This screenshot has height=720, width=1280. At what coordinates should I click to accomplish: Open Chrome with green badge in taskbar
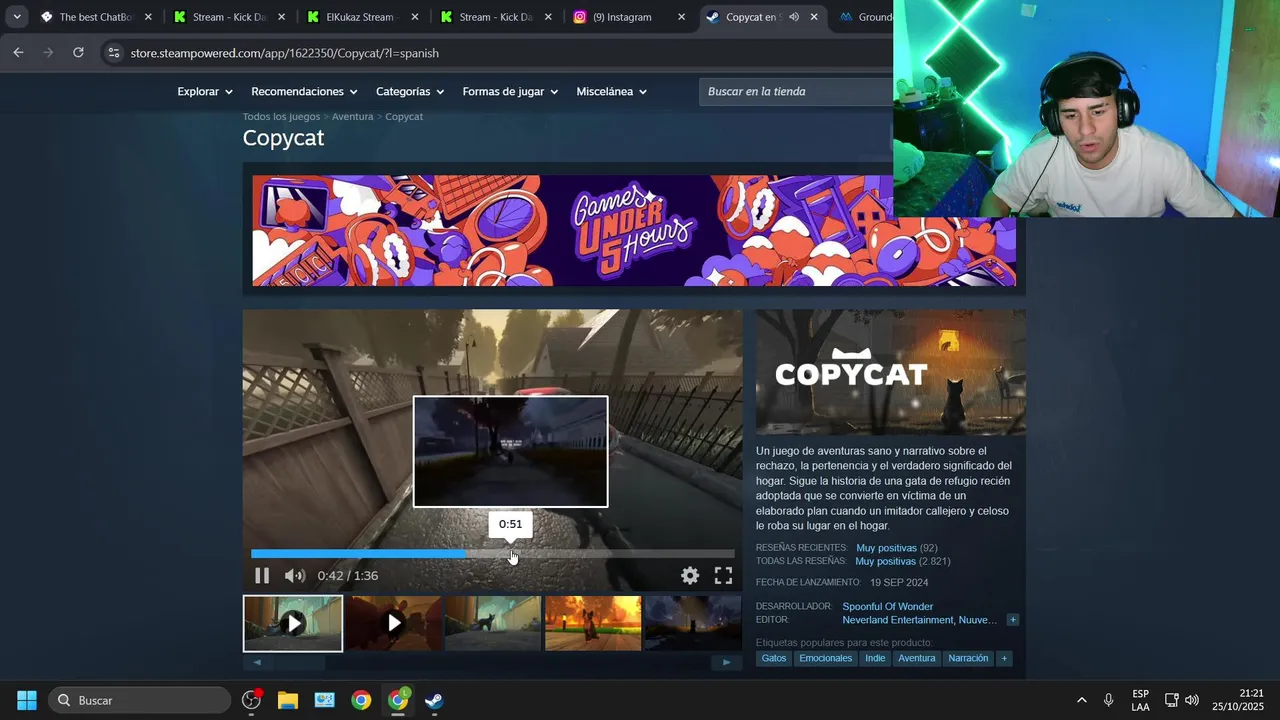[x=398, y=700]
